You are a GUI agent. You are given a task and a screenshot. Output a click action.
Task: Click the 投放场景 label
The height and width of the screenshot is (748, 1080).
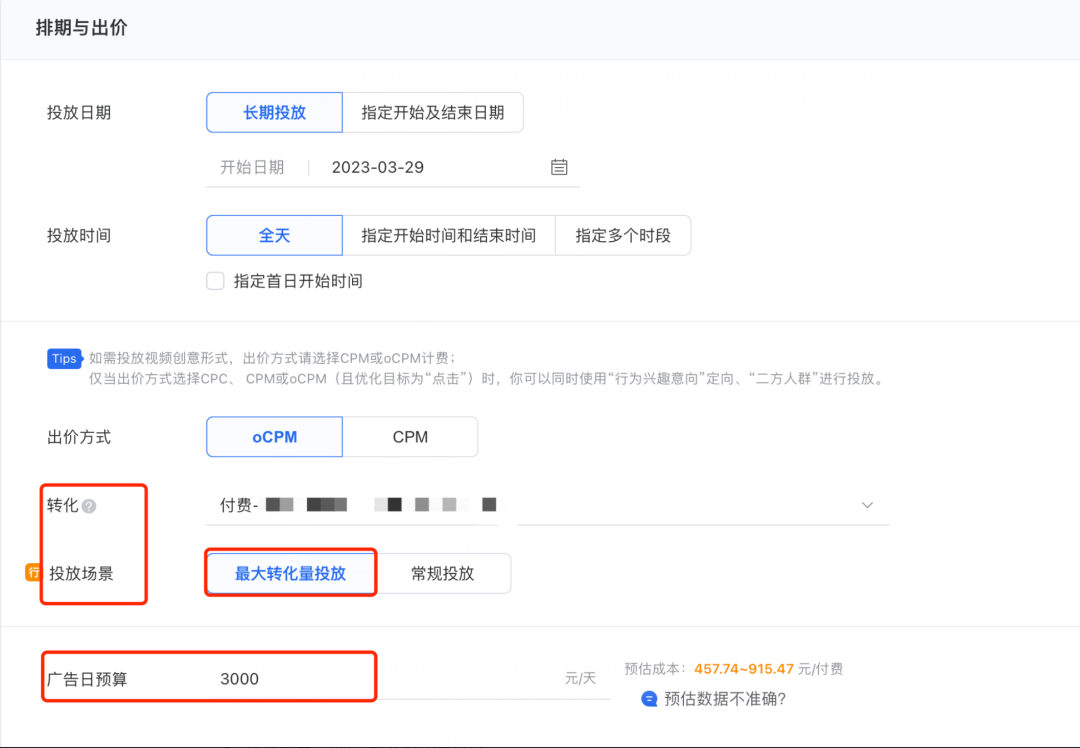pos(81,573)
